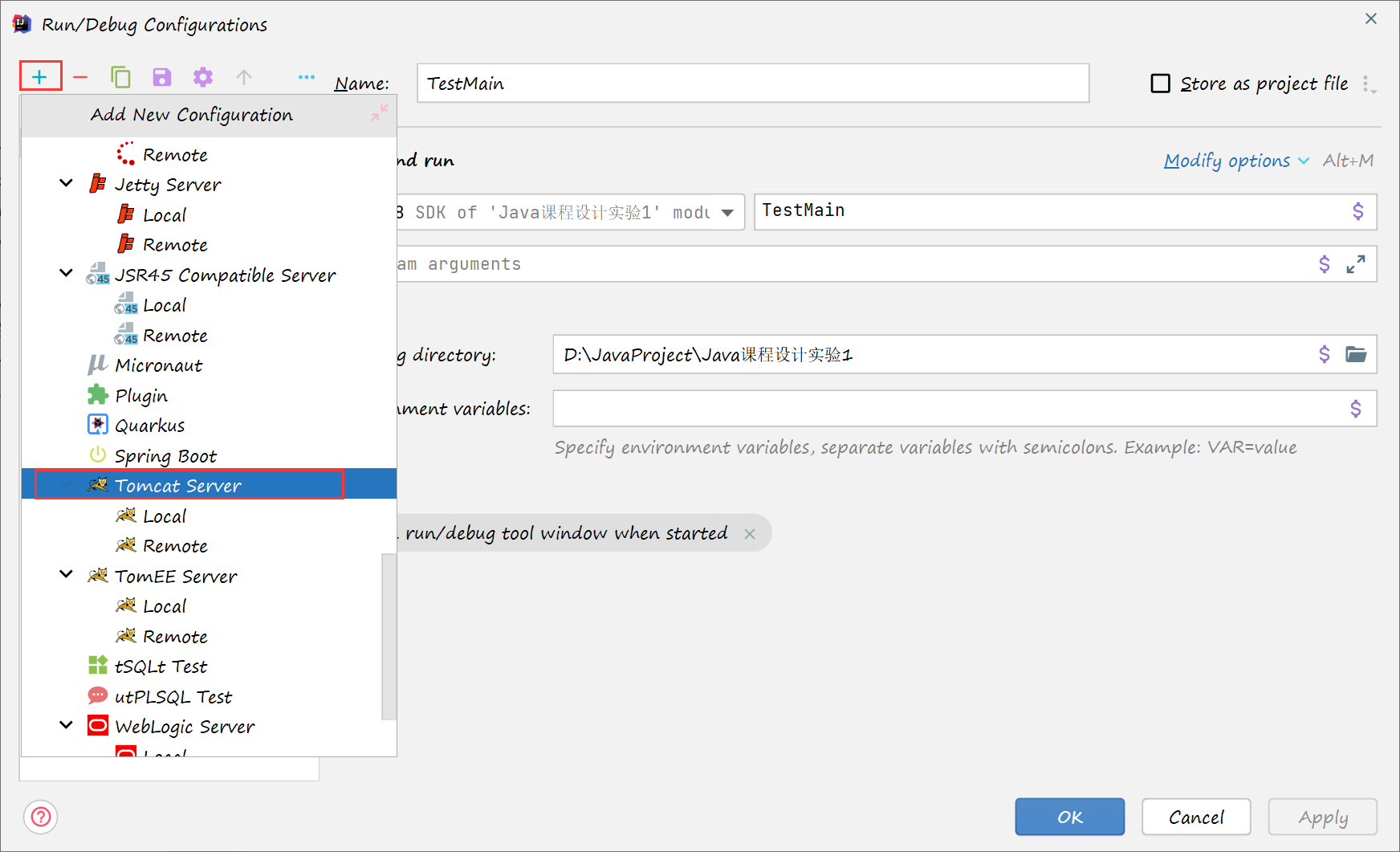The height and width of the screenshot is (852, 1400).
Task: Open Store as project file settings dots
Action: (1369, 84)
